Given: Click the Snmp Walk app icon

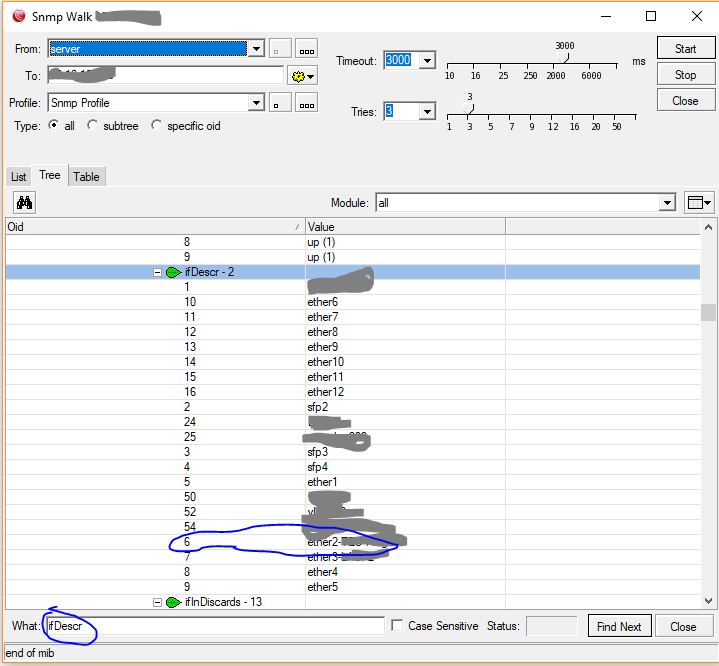Looking at the screenshot, I should tap(19, 16).
